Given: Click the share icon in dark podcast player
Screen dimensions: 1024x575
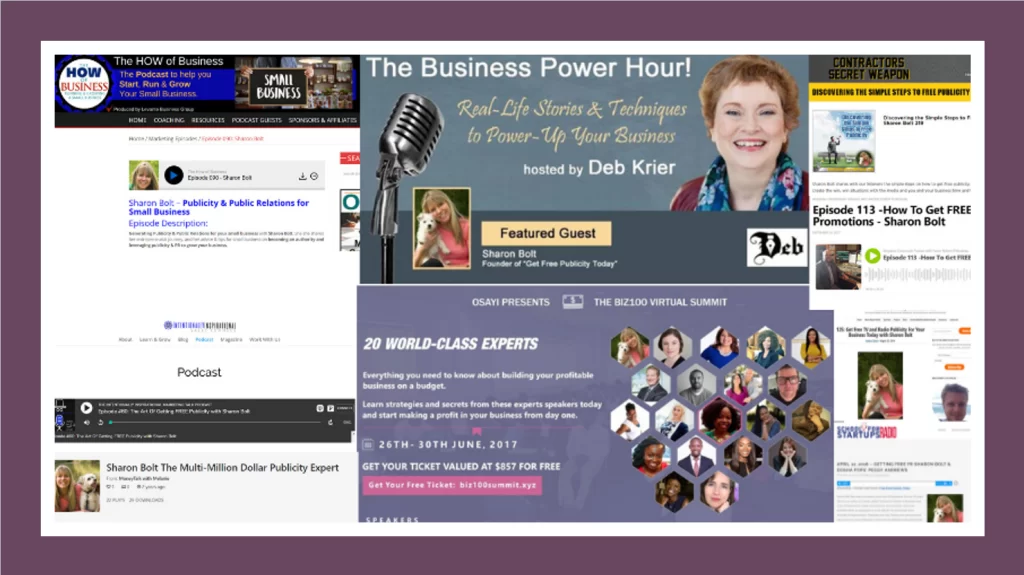Looking at the screenshot, I should [x=330, y=408].
